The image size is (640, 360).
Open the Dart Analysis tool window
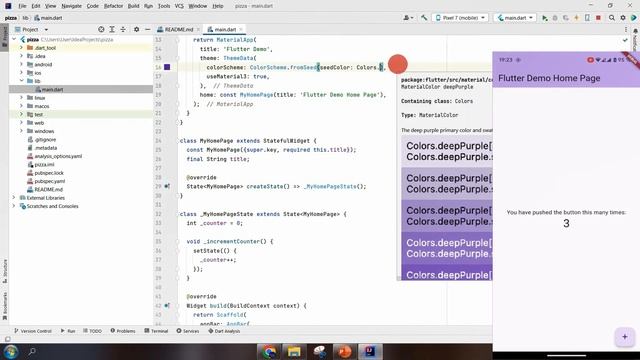(224, 331)
